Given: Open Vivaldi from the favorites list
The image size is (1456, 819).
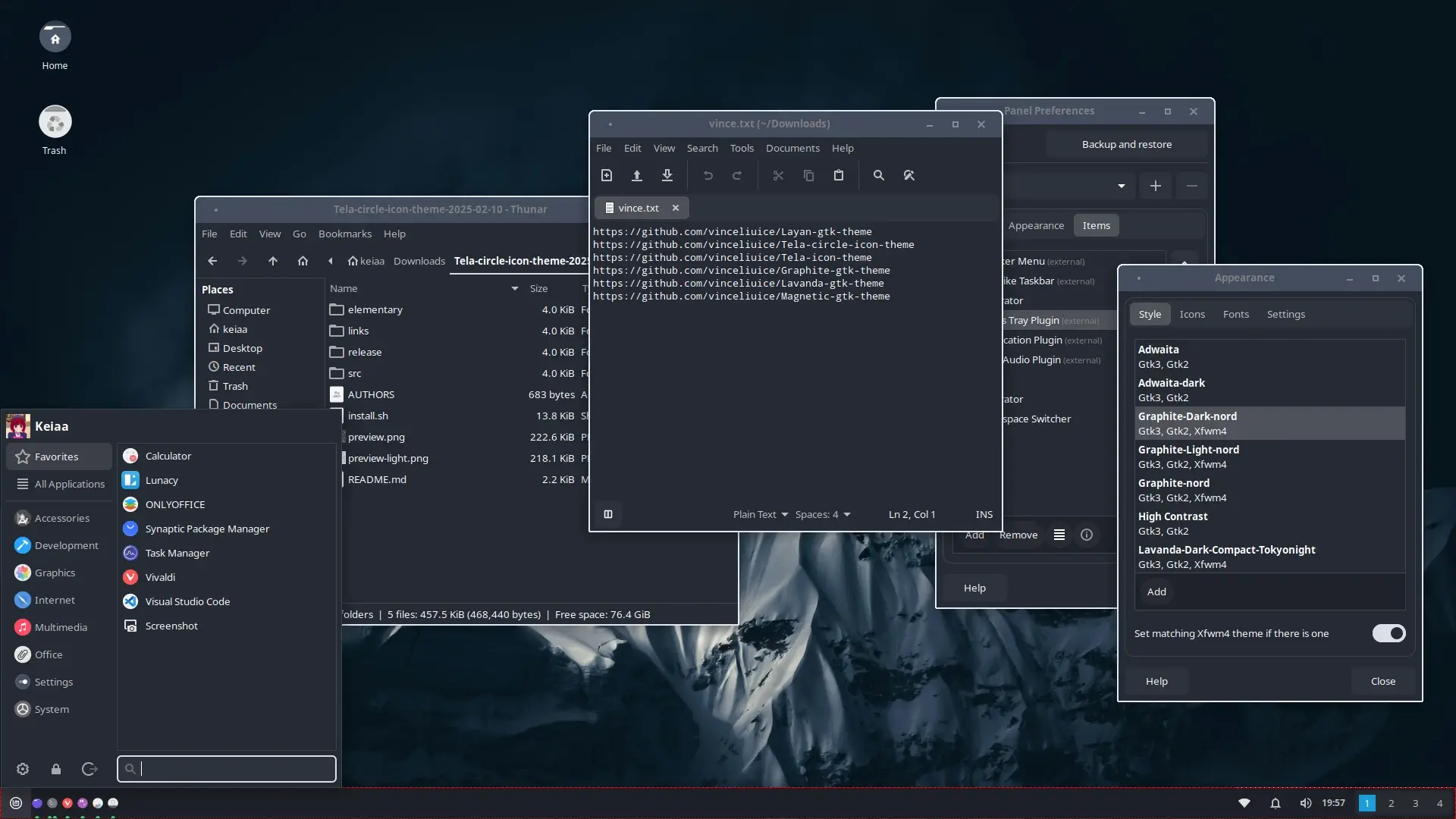Looking at the screenshot, I should [160, 577].
